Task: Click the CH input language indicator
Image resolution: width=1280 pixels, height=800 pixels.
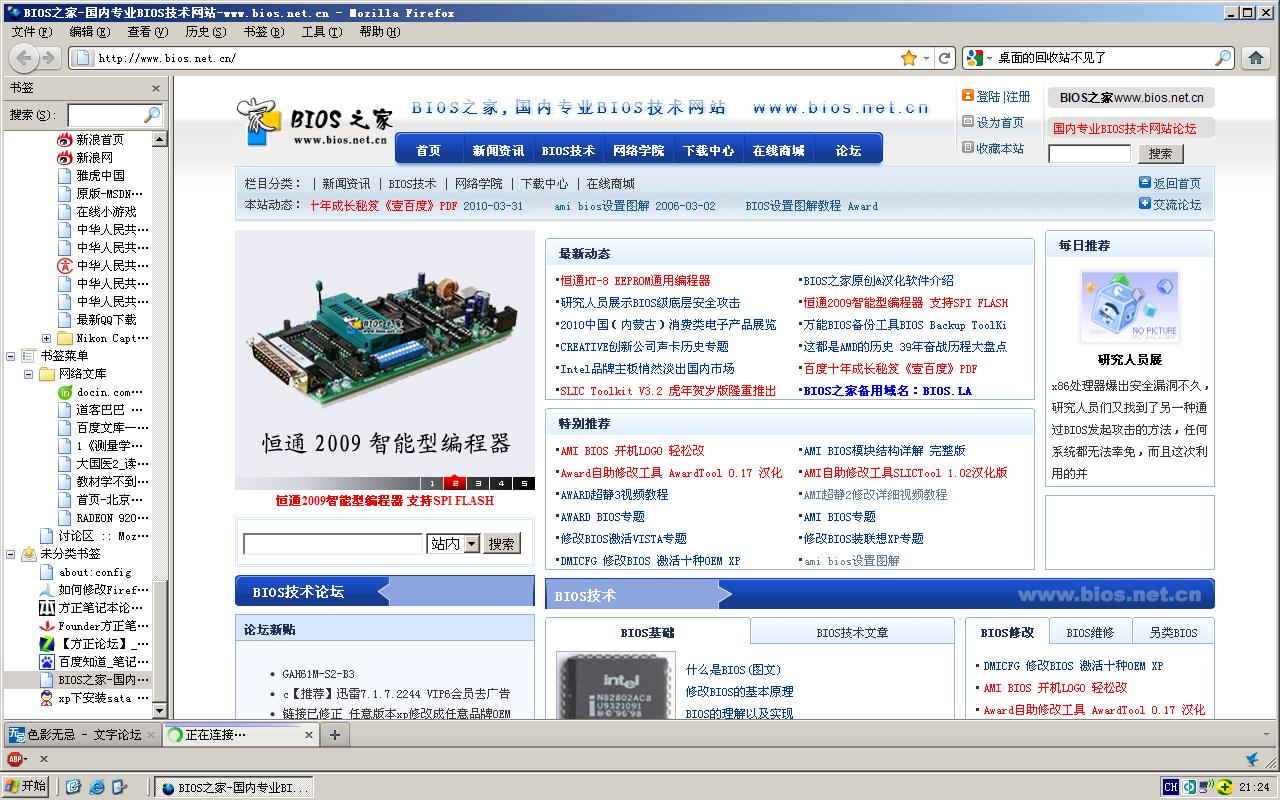Action: pos(1170,787)
